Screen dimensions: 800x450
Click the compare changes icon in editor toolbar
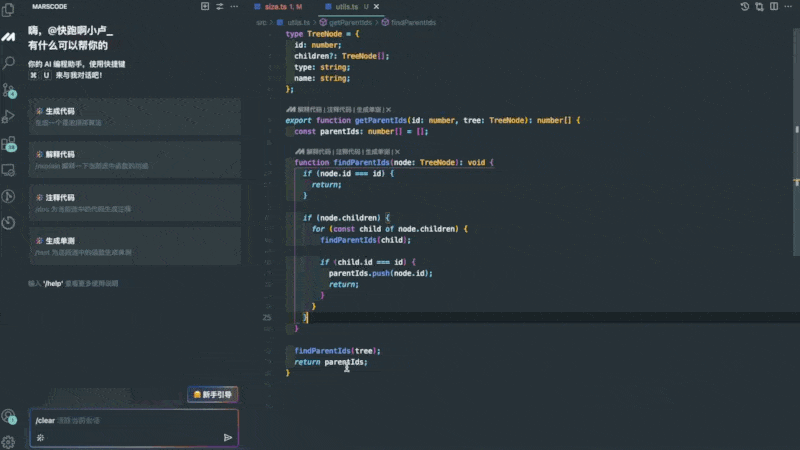tap(759, 7)
